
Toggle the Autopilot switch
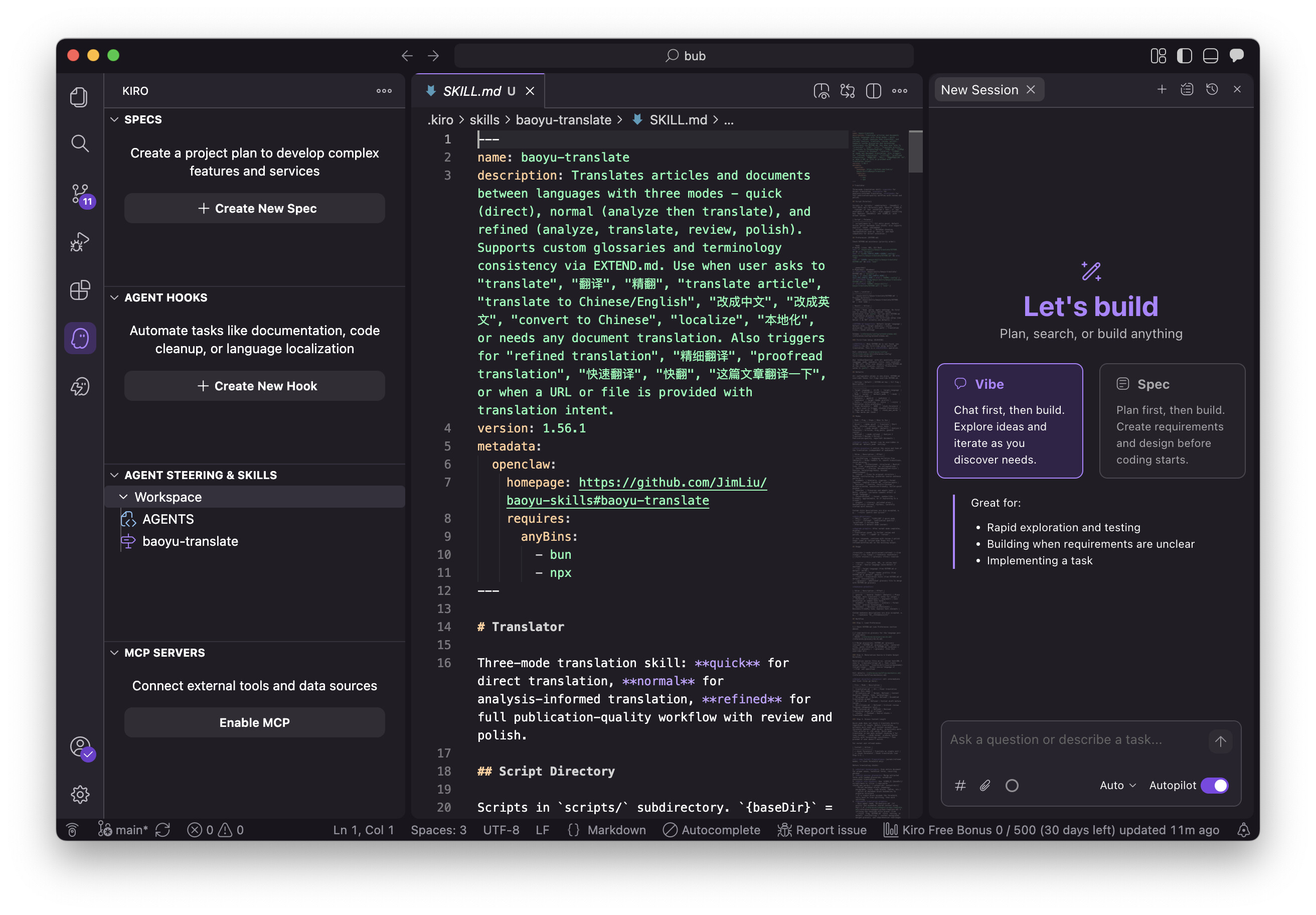1215,786
